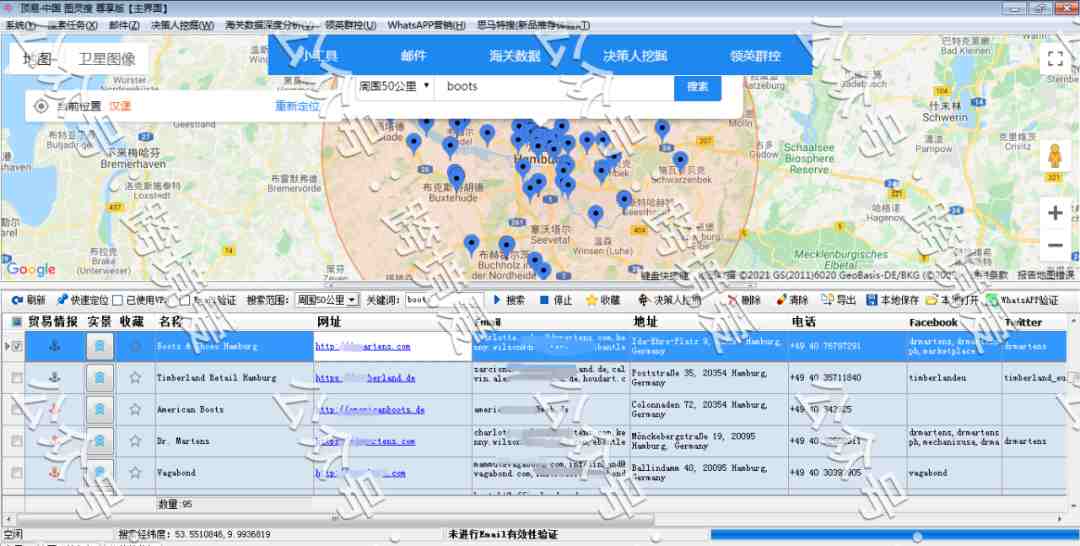This screenshot has height=546, width=1080.
Task: Click the local save (本地保存) disk icon
Action: coord(871,300)
